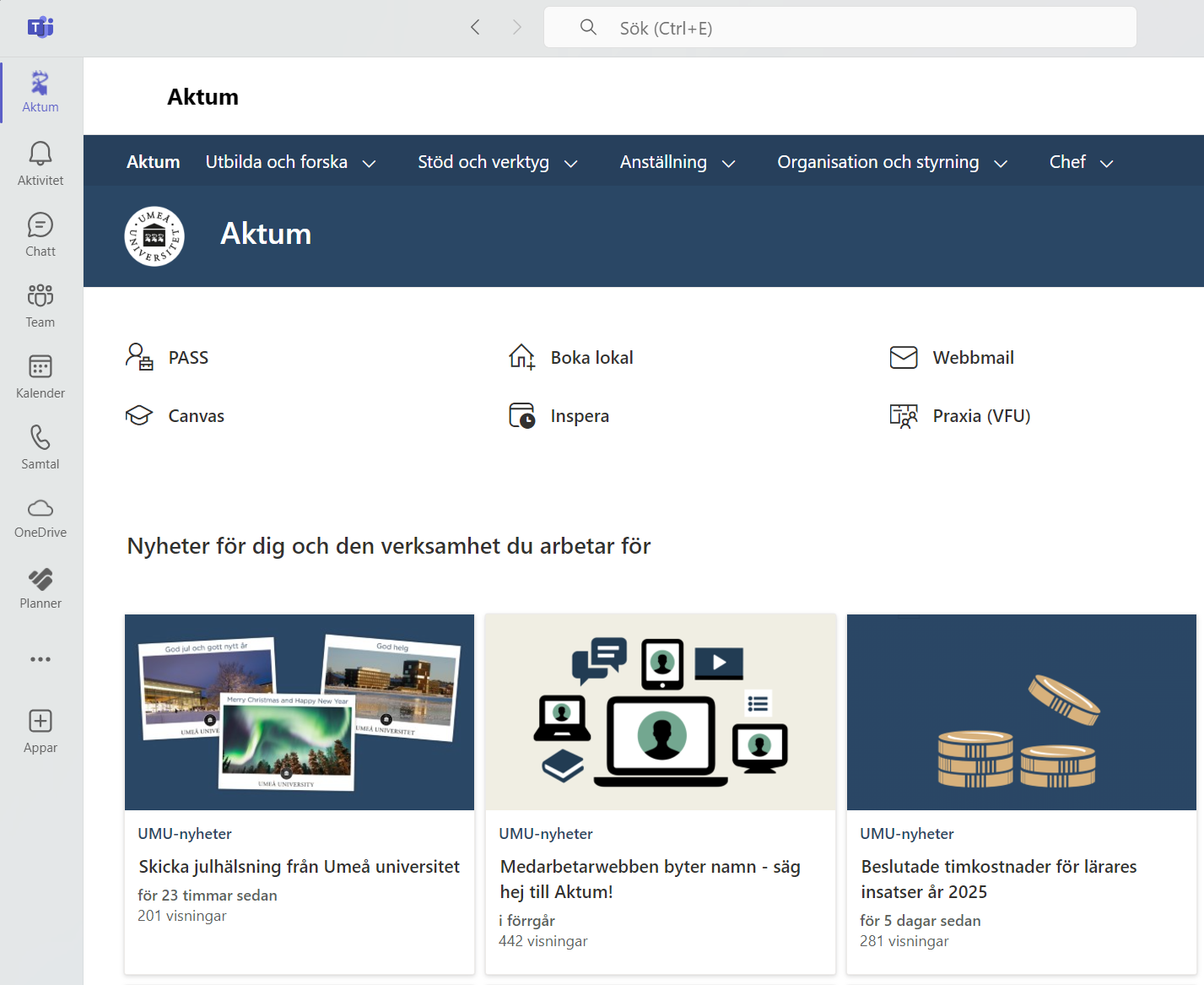
Task: Click the Webbmail envelope icon
Action: [904, 357]
